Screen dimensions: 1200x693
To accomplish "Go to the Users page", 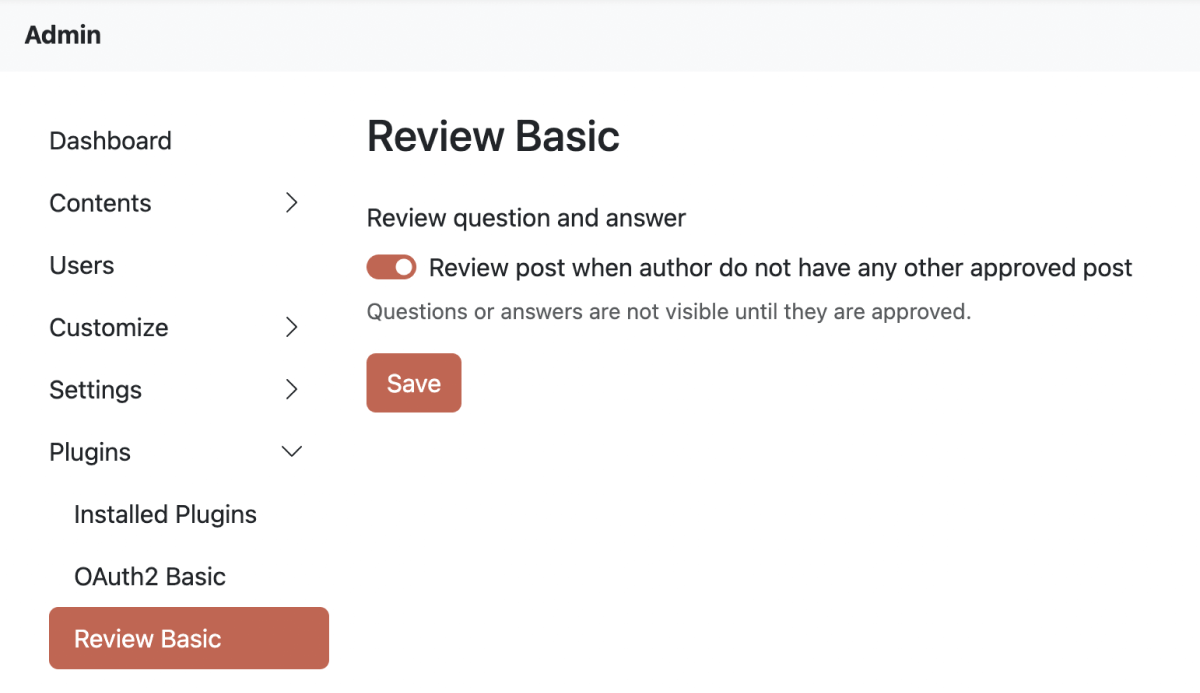I will [x=81, y=265].
